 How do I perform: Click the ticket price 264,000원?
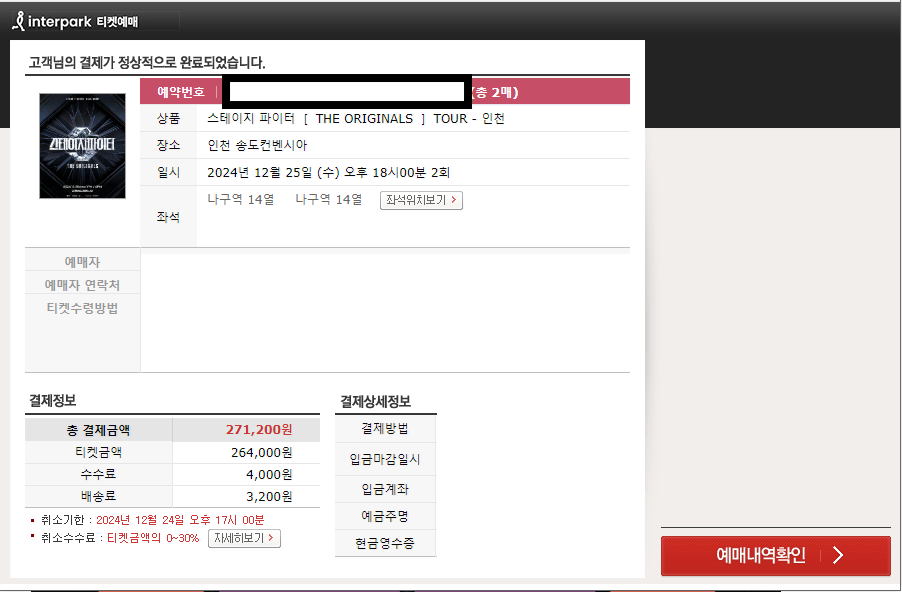262,453
